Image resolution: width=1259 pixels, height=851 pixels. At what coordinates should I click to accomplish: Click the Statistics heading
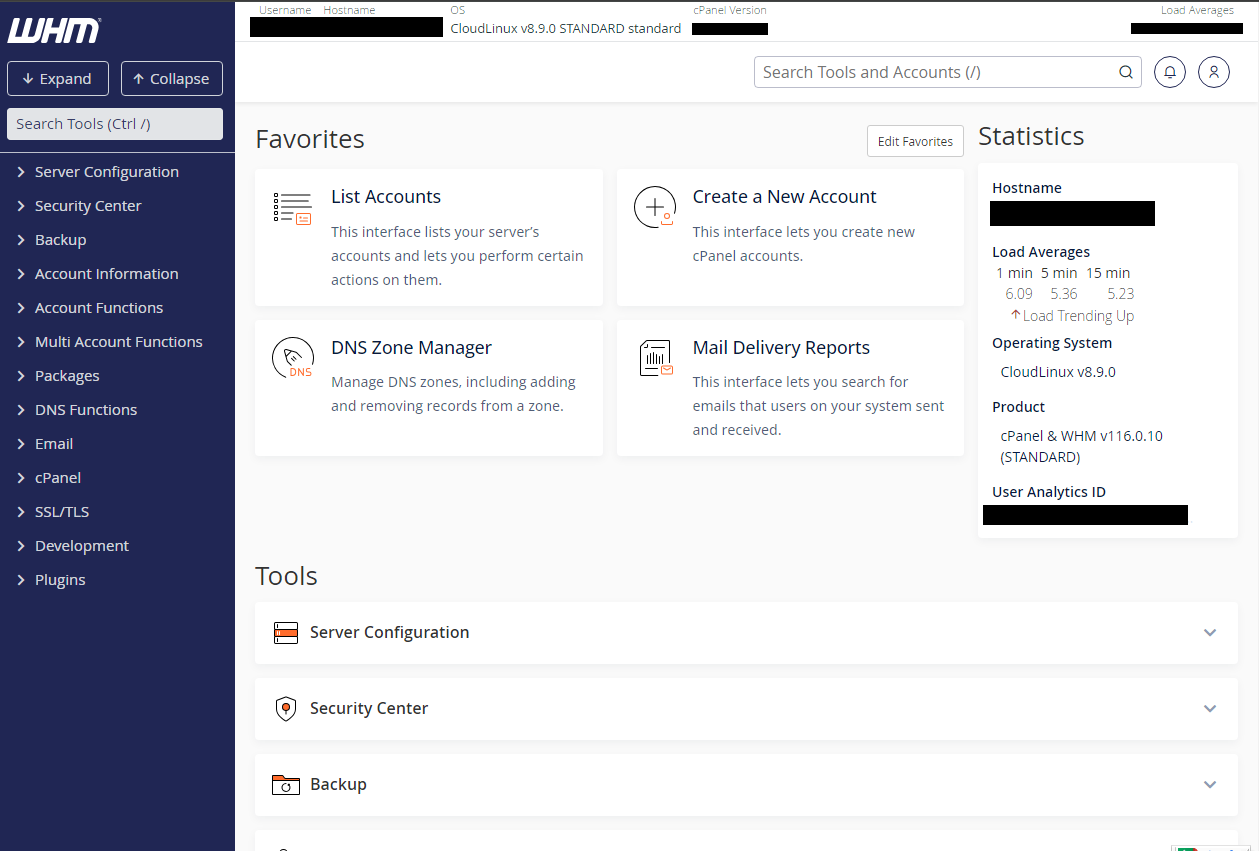coord(1031,136)
